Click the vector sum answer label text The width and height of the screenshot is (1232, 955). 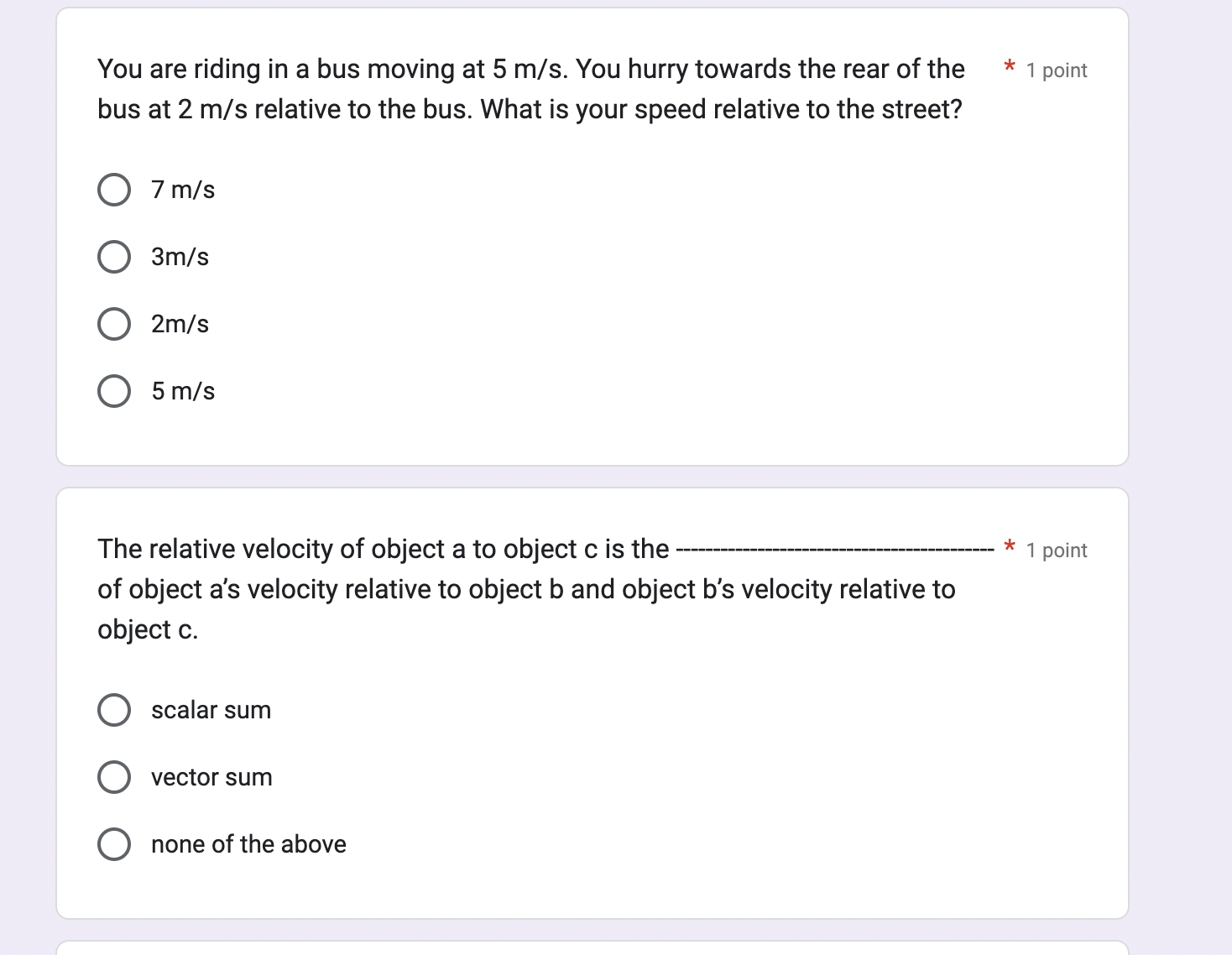coord(211,776)
